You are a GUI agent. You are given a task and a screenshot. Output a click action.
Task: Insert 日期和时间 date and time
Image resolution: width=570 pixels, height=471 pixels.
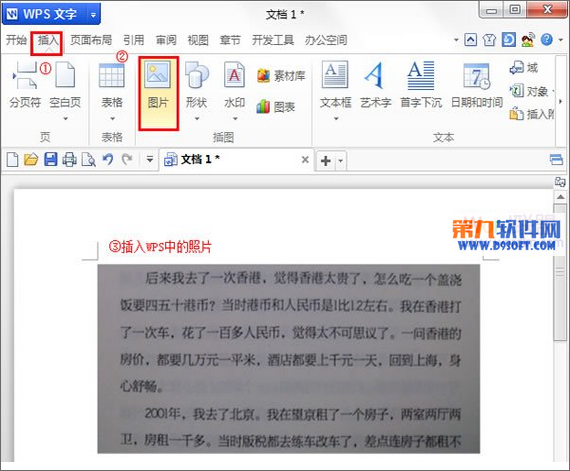pyautogui.click(x=477, y=85)
